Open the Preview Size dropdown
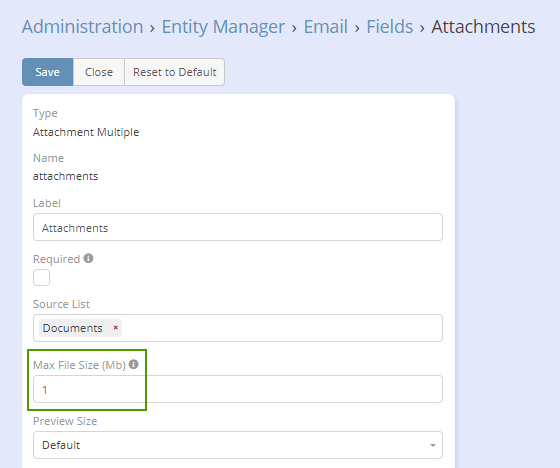Viewport: 560px width, 468px height. click(x=238, y=445)
